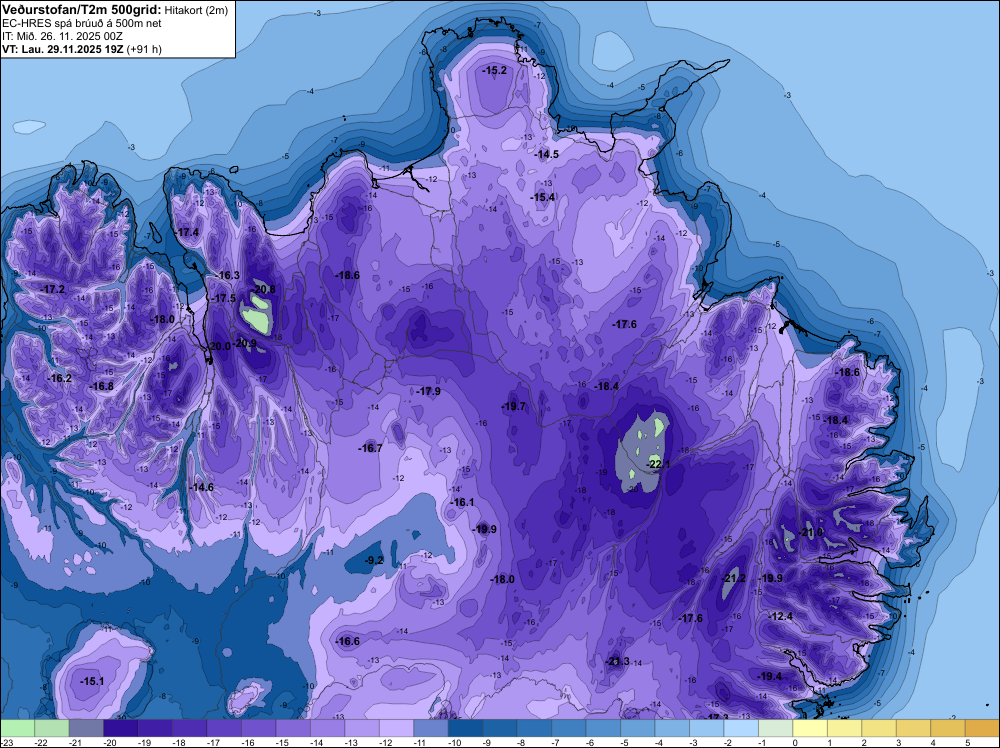Screen dimensions: 1000x748
Task: Click the forecast offset "(+91 h)"
Action: click(x=144, y=49)
